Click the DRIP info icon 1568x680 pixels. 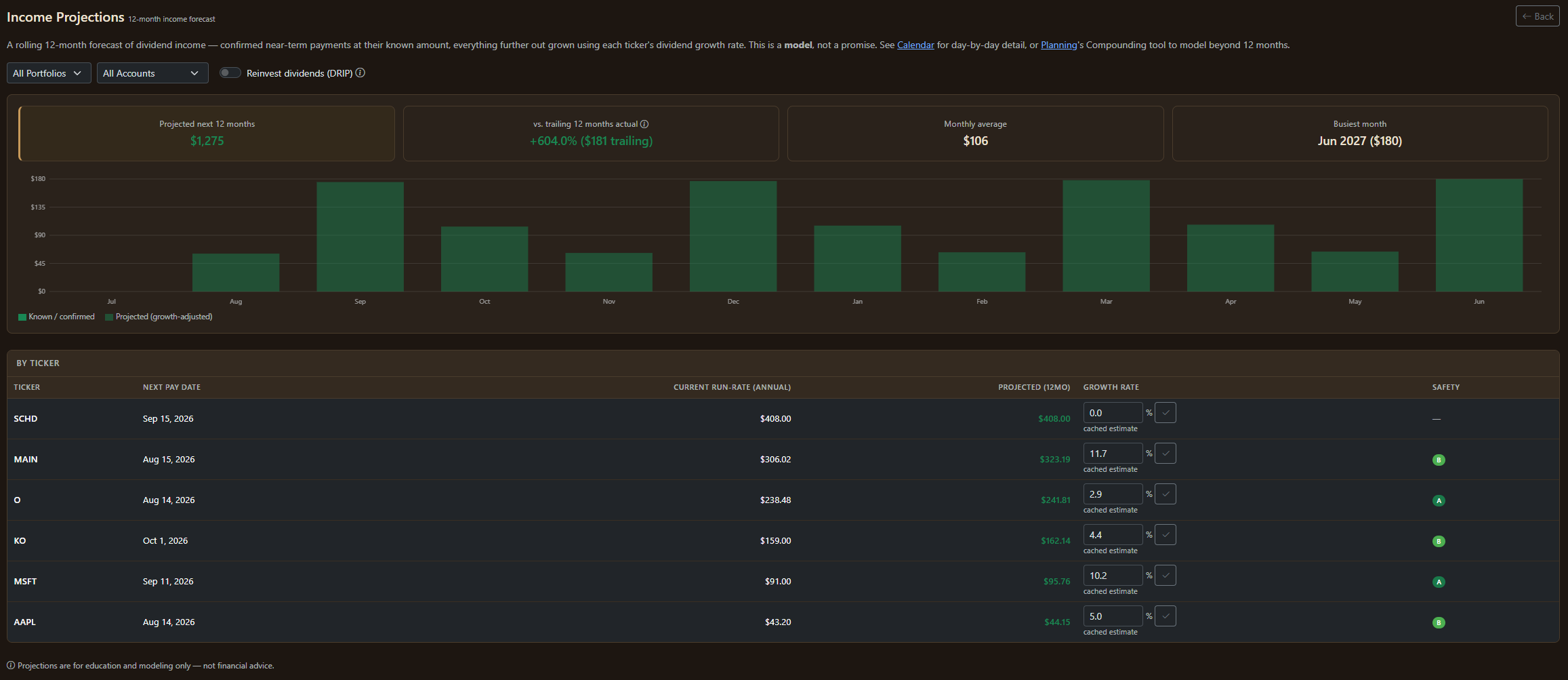pos(360,73)
